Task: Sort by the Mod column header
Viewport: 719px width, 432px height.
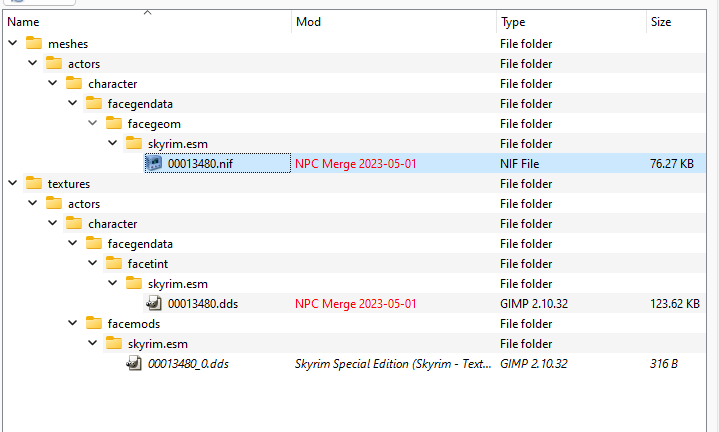Action: (394, 22)
